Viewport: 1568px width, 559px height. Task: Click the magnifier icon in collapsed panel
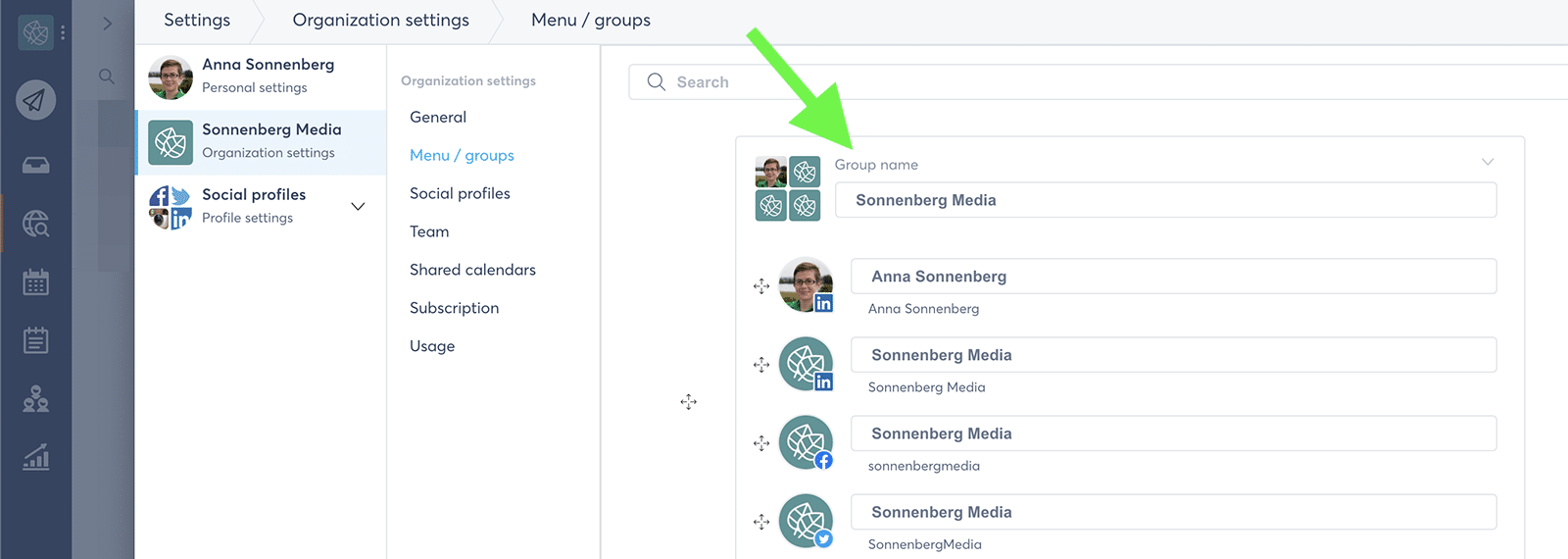click(107, 76)
